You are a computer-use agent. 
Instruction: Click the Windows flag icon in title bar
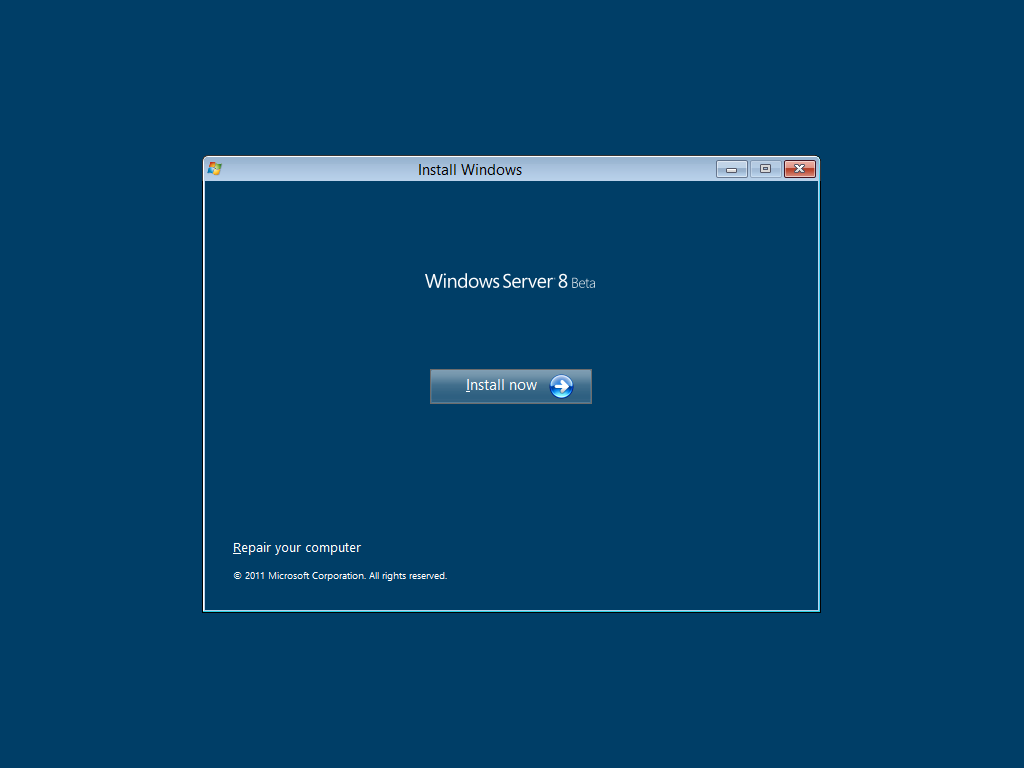(x=215, y=169)
